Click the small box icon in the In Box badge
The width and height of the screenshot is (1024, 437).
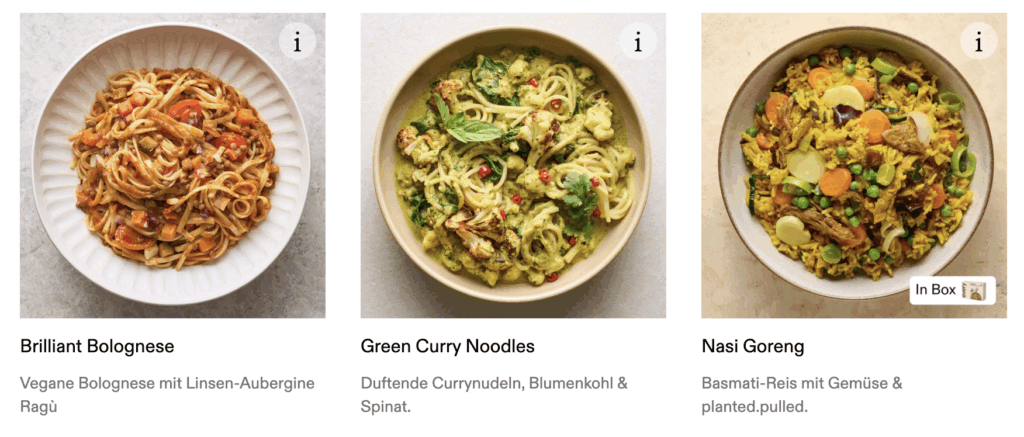[x=974, y=290]
